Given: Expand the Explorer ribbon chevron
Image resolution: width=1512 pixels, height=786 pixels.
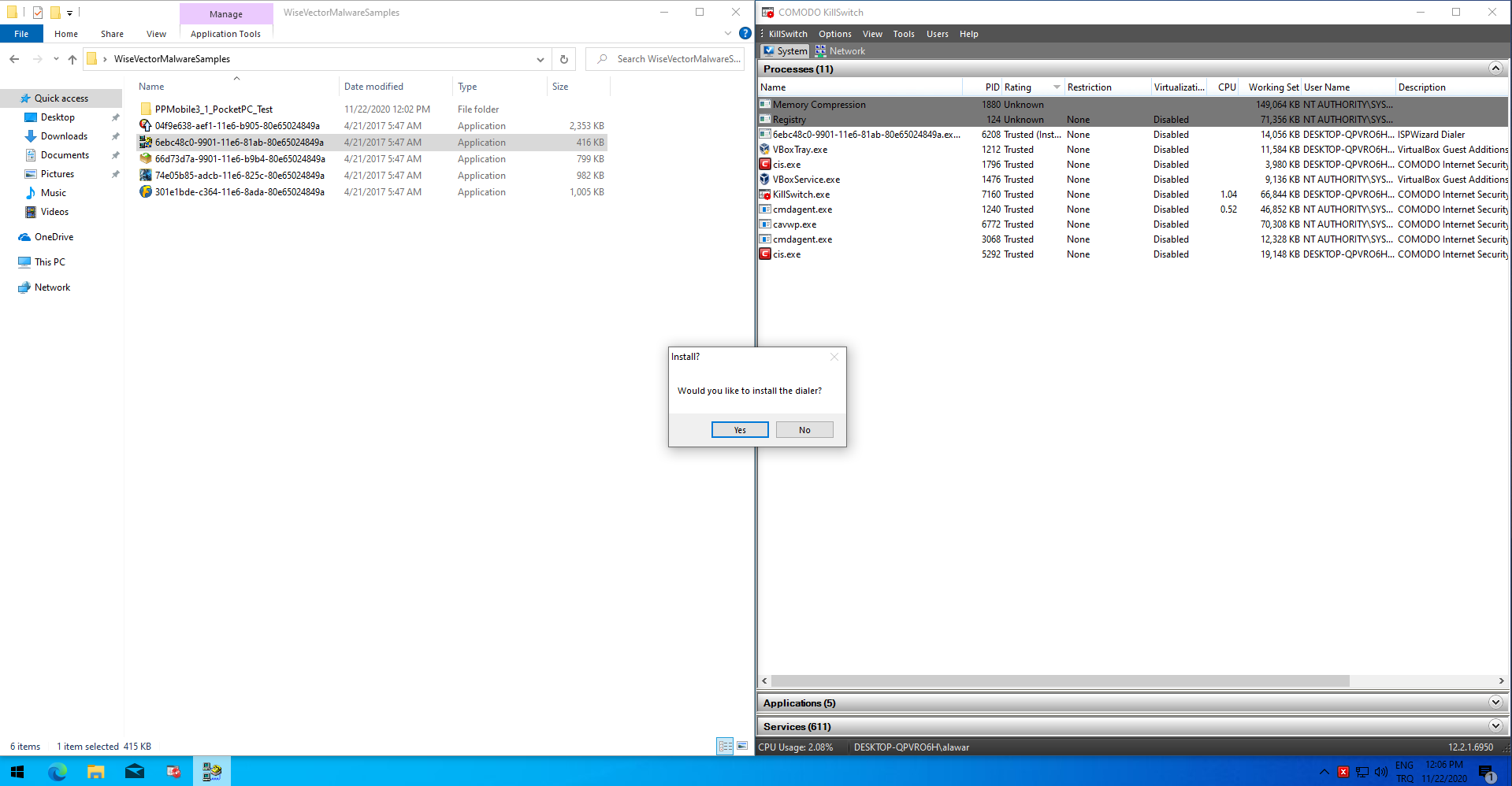Looking at the screenshot, I should 727,34.
